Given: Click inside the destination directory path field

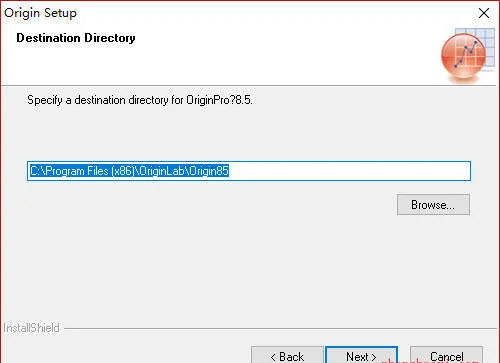Looking at the screenshot, I should (249, 171).
